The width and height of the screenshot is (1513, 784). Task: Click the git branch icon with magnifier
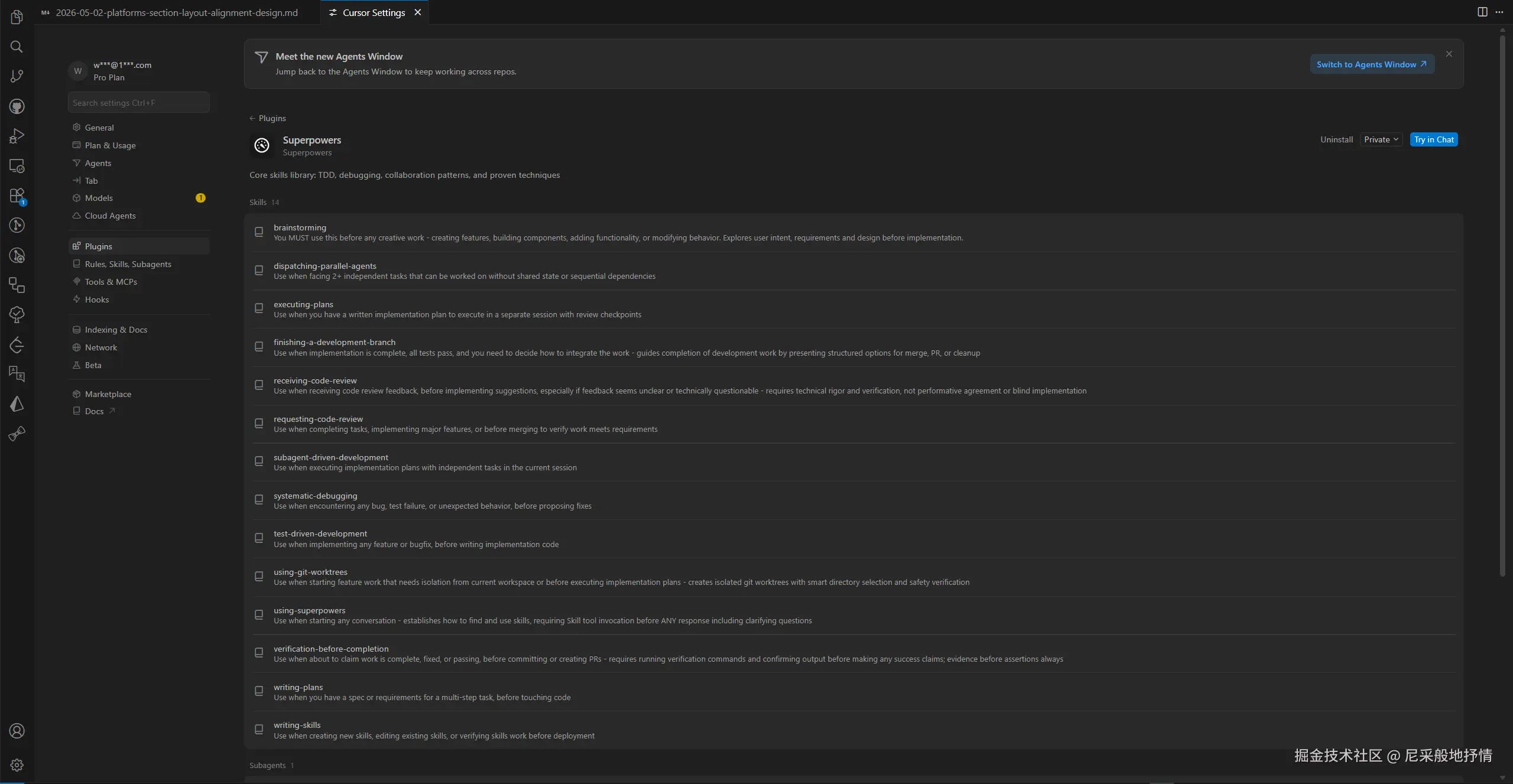pos(17,255)
